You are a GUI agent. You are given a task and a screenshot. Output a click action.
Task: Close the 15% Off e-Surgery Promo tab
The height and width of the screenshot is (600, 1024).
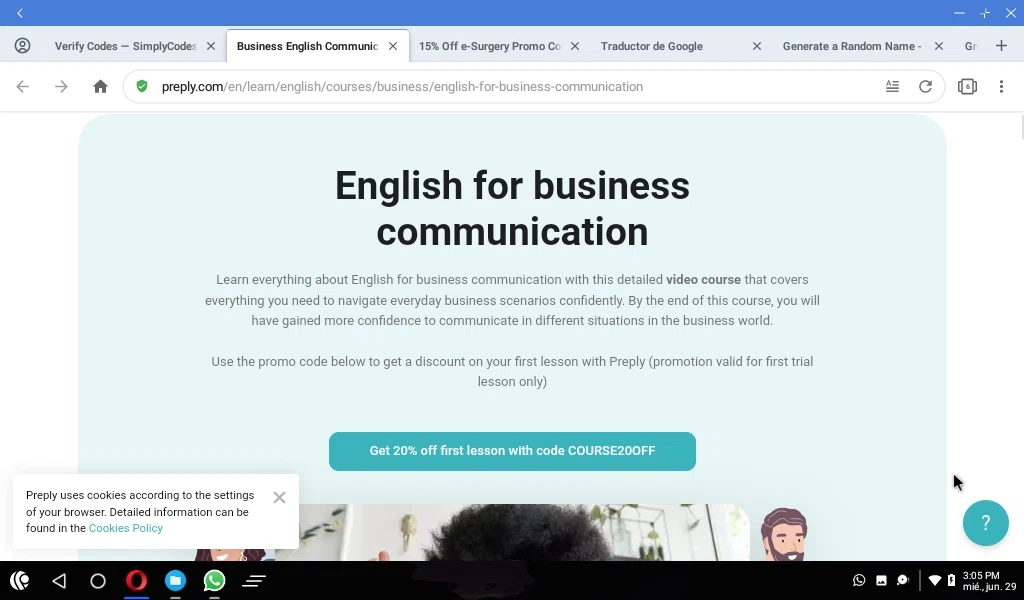pos(575,46)
